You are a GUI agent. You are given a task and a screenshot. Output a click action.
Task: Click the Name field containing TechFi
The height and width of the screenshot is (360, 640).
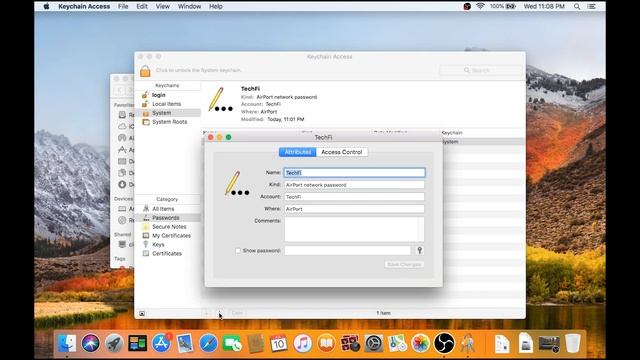pyautogui.click(x=354, y=173)
